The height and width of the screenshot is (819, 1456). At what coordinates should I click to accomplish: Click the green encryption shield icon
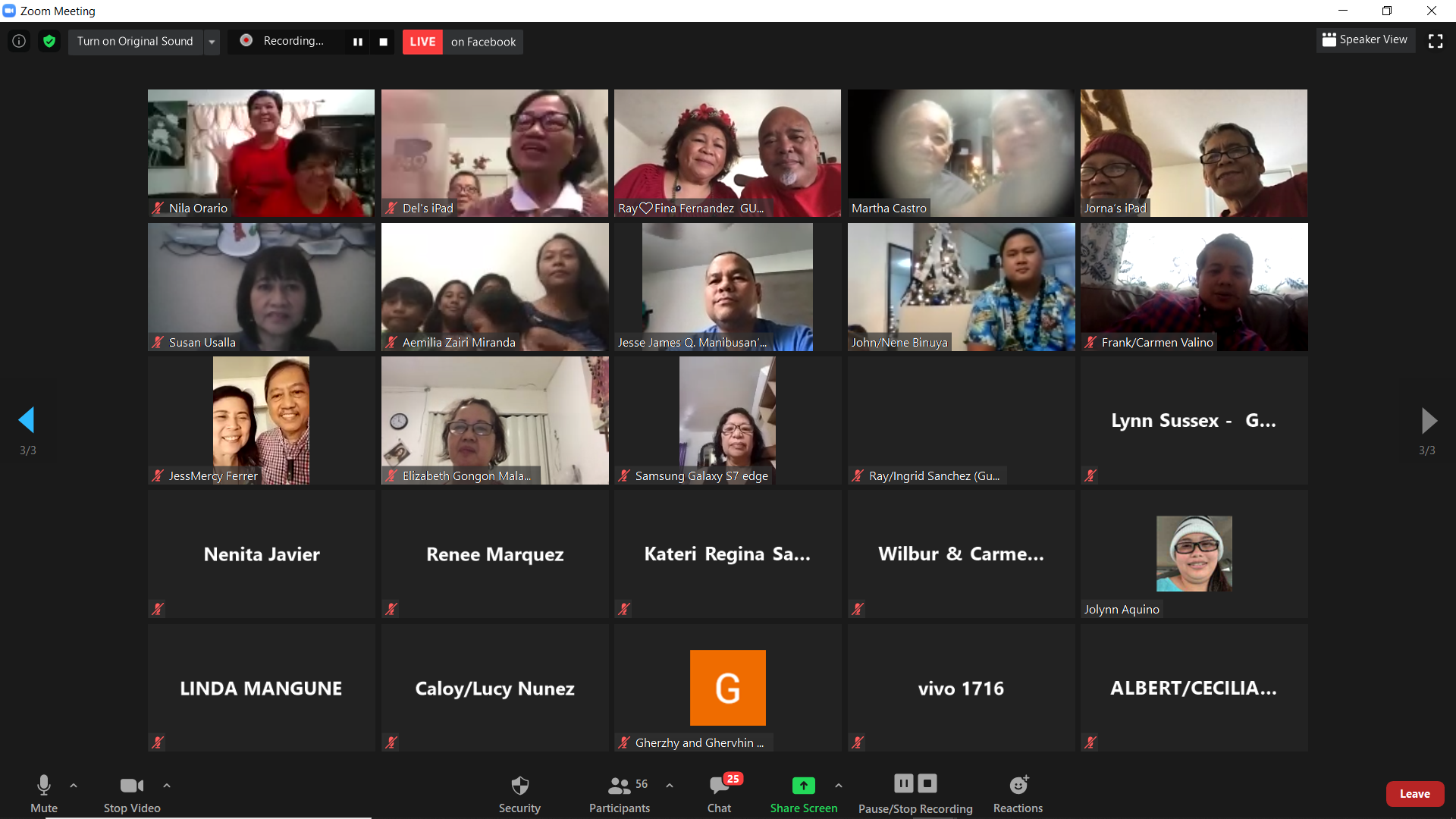tap(49, 41)
